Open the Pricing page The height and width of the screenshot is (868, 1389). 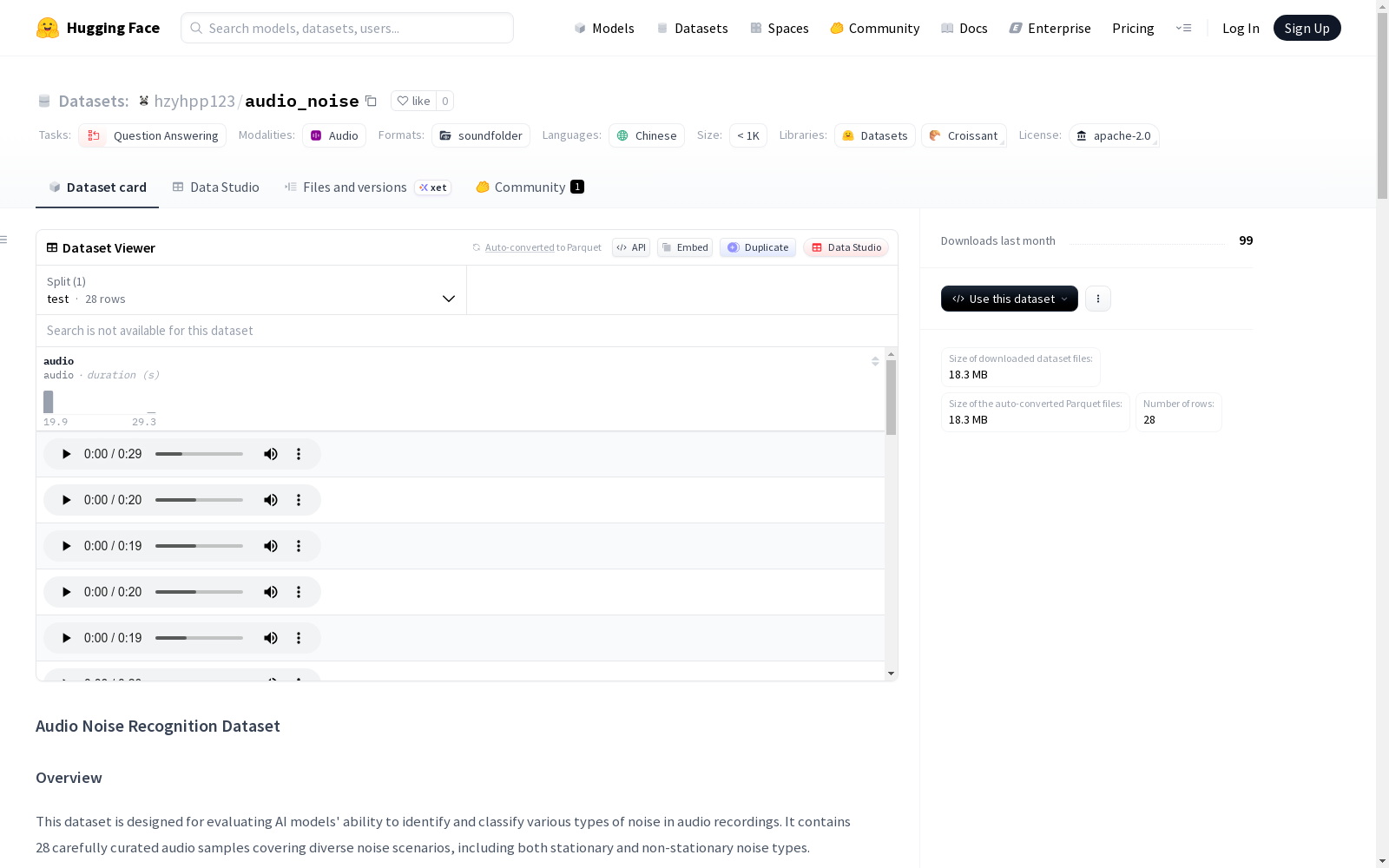pos(1133,28)
